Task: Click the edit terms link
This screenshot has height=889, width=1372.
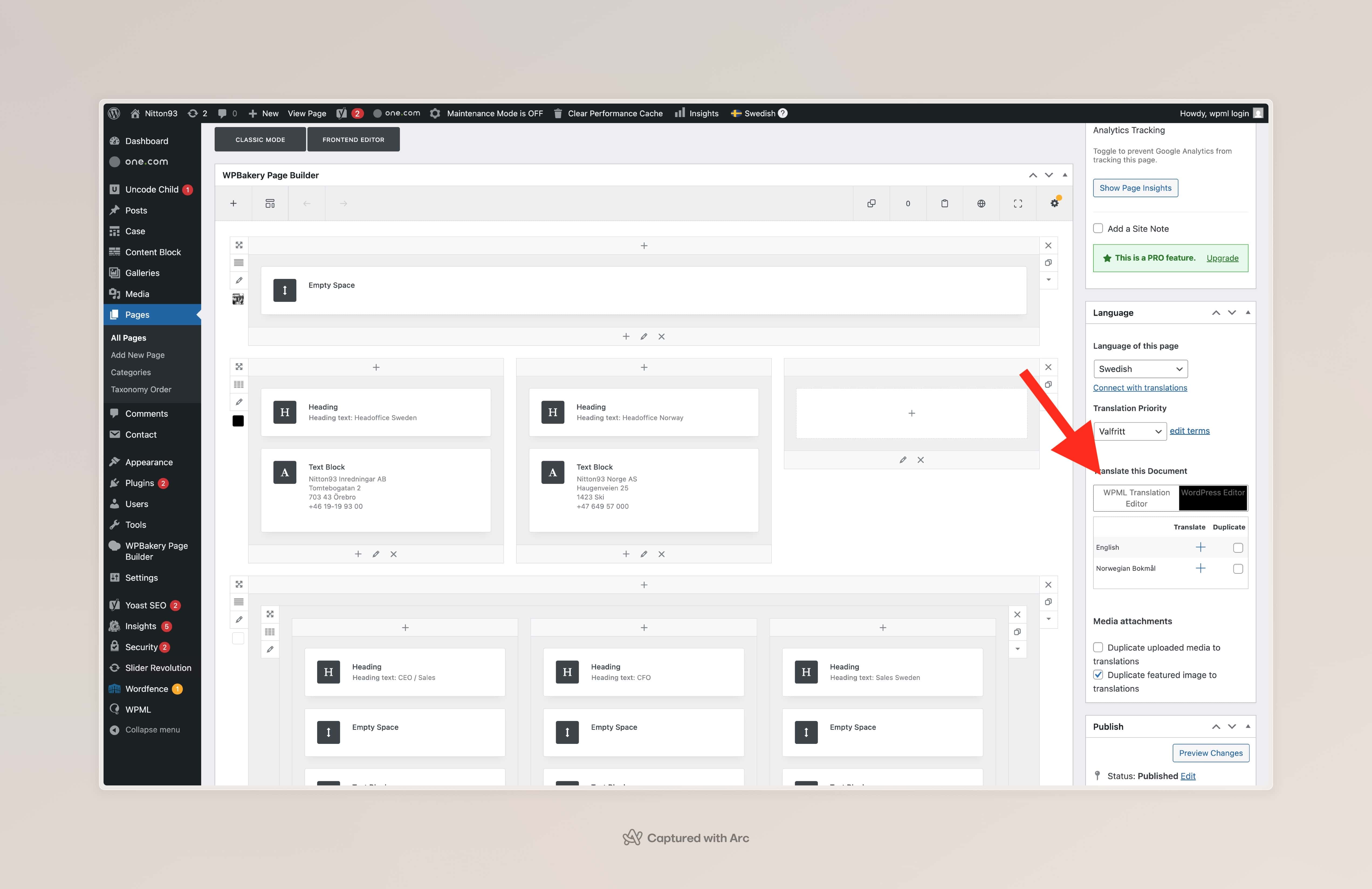Action: (1189, 431)
